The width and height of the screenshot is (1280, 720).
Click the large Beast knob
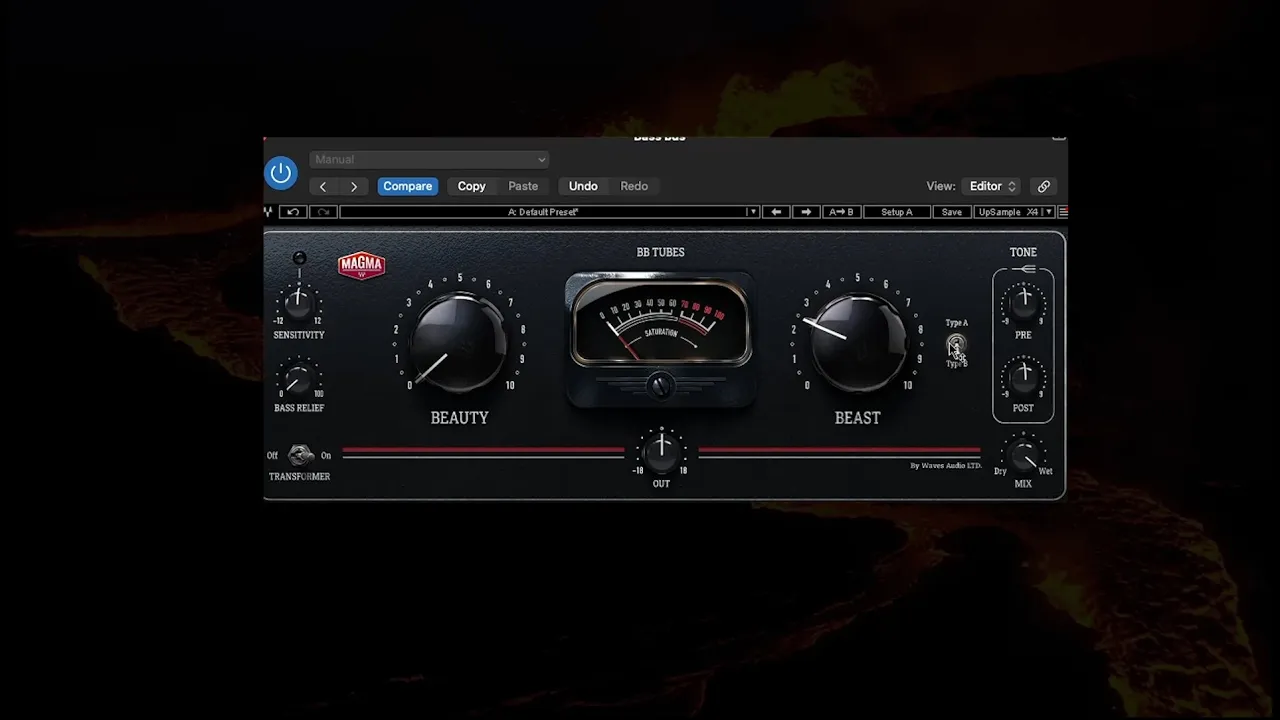tap(857, 343)
